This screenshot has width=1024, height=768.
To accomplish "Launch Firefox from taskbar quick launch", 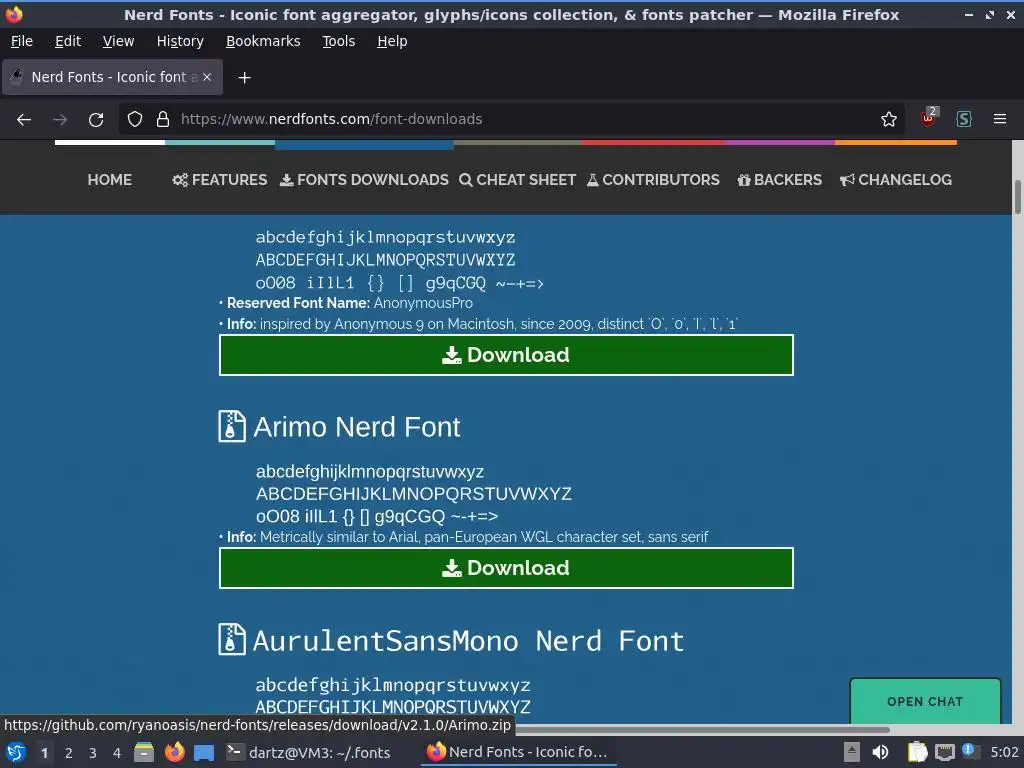I will tap(174, 752).
